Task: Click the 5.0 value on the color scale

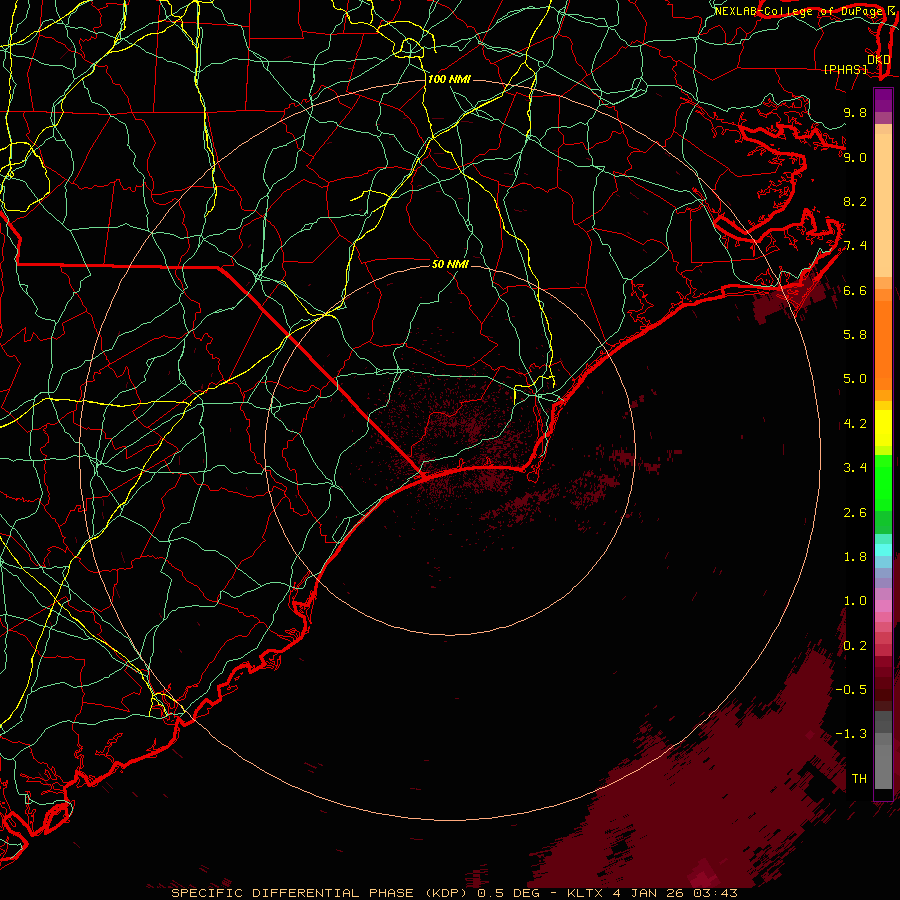Action: pyautogui.click(x=855, y=379)
